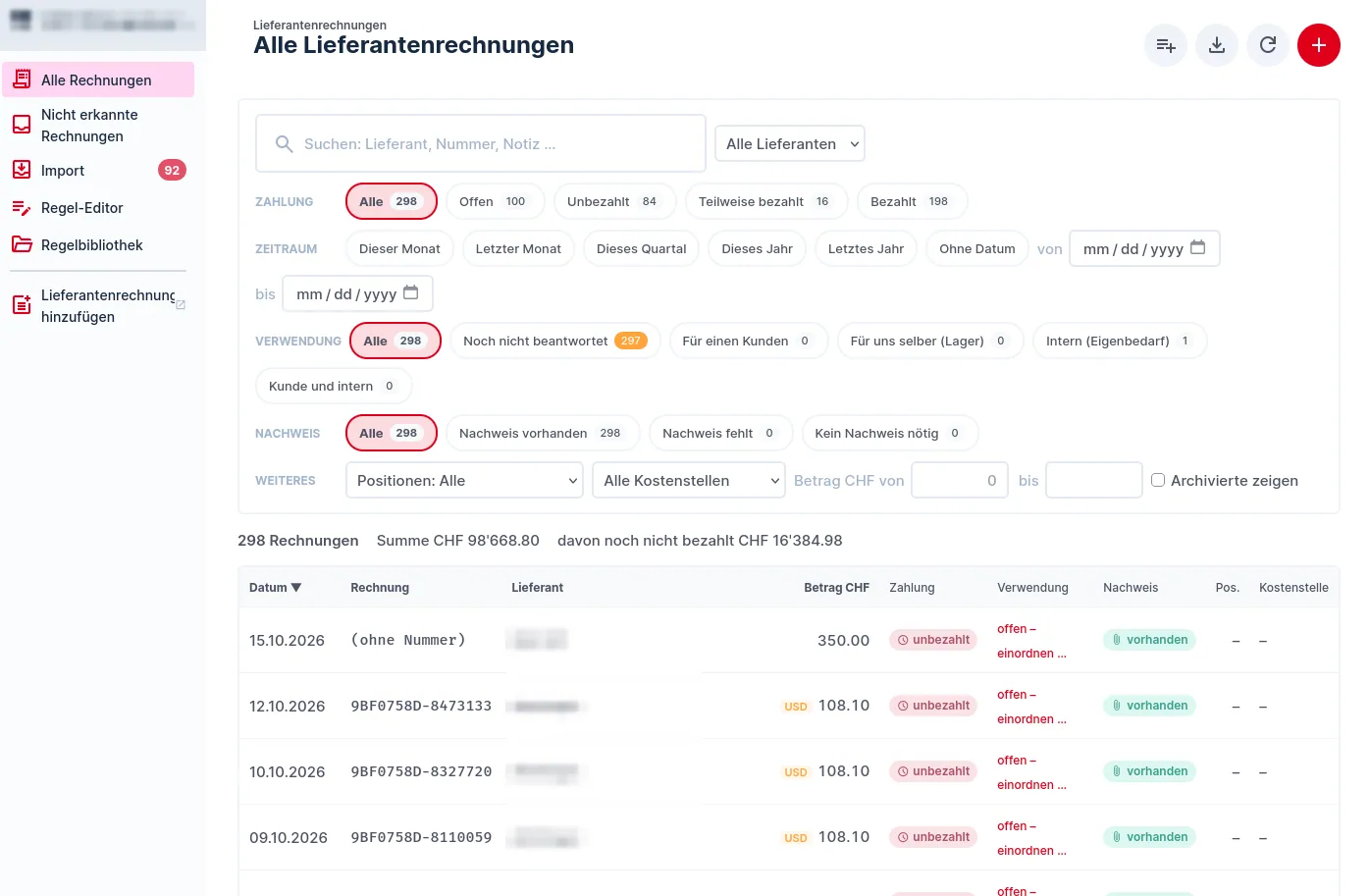Click paperclip 'vorhanden' badge in 15.10.2026 row
The height and width of the screenshot is (896, 1370).
[1149, 640]
